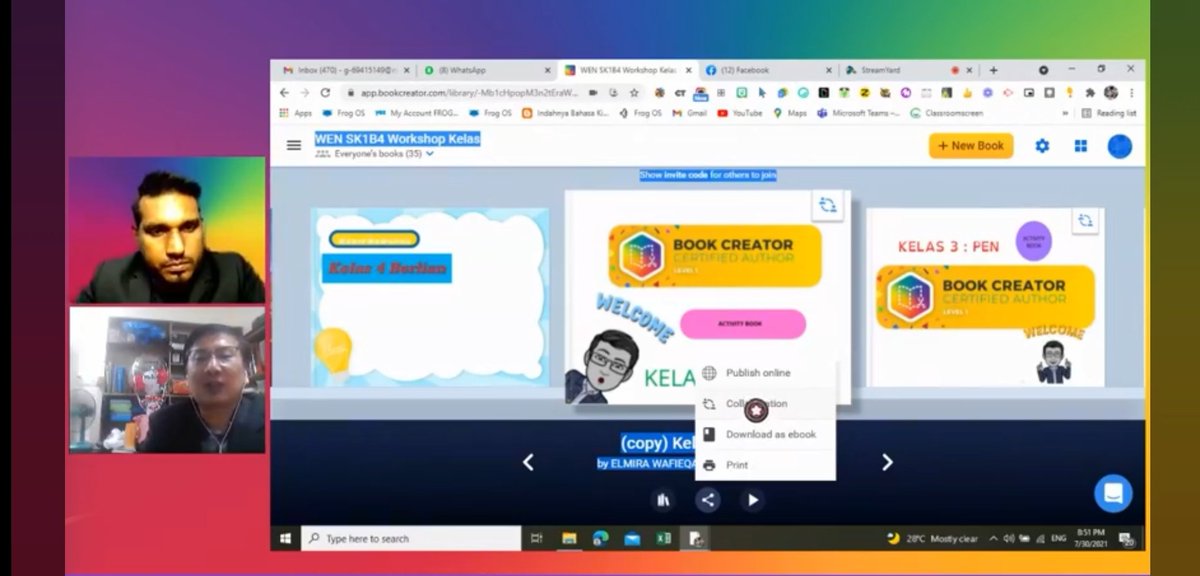This screenshot has height=576, width=1200.
Task: Go to next book with right arrow
Action: pyautogui.click(x=887, y=462)
